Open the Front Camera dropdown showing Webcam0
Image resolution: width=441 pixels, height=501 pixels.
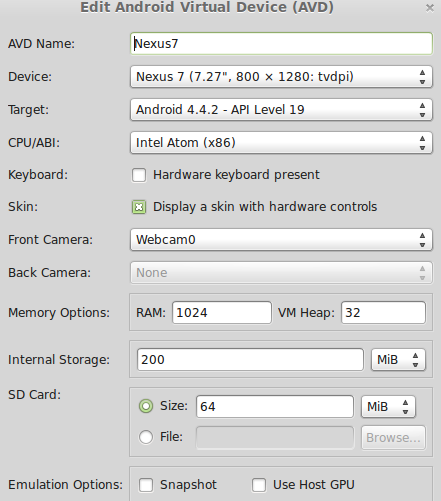tap(281, 240)
